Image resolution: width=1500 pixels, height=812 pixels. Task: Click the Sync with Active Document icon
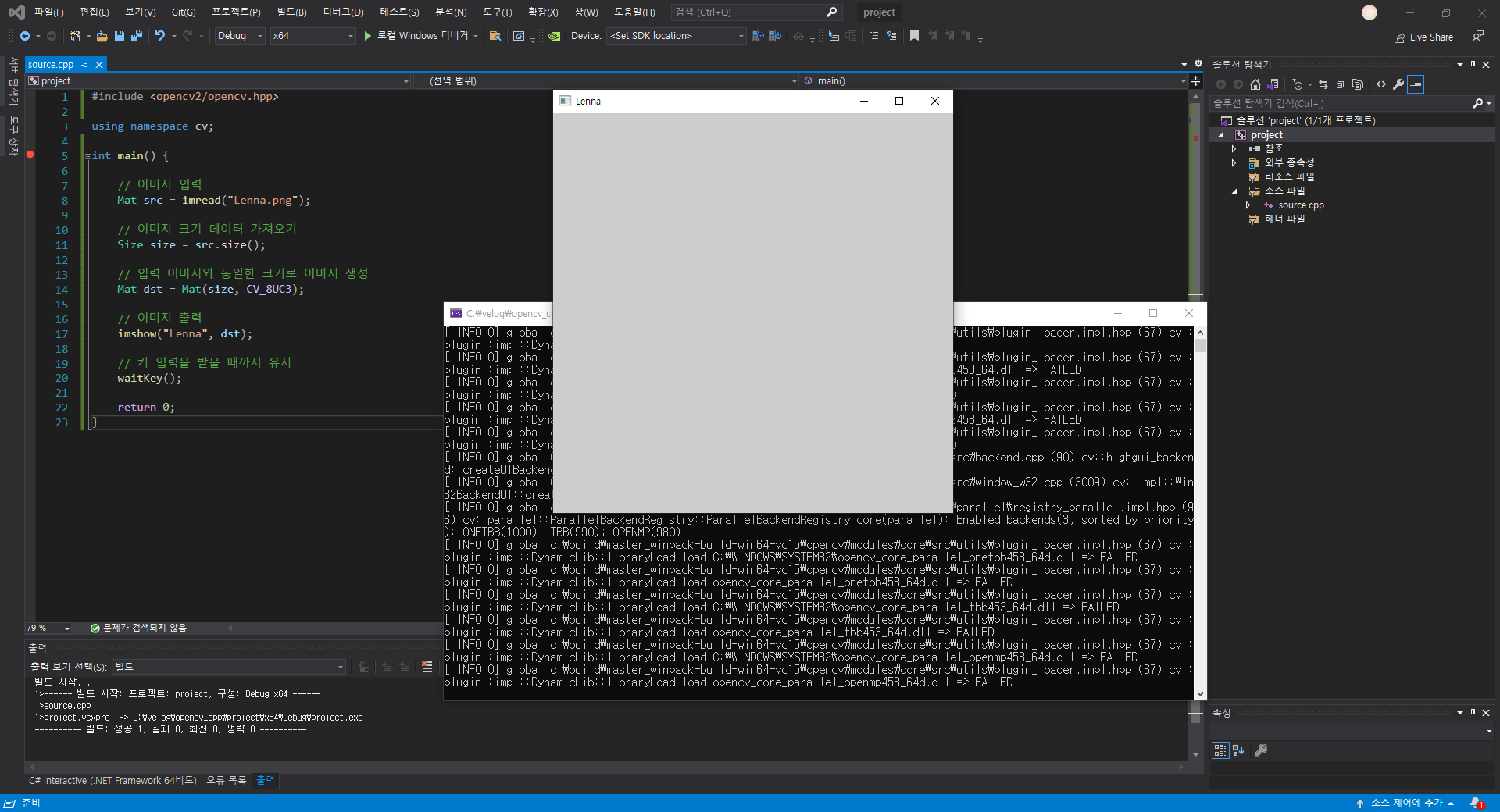pyautogui.click(x=1323, y=84)
